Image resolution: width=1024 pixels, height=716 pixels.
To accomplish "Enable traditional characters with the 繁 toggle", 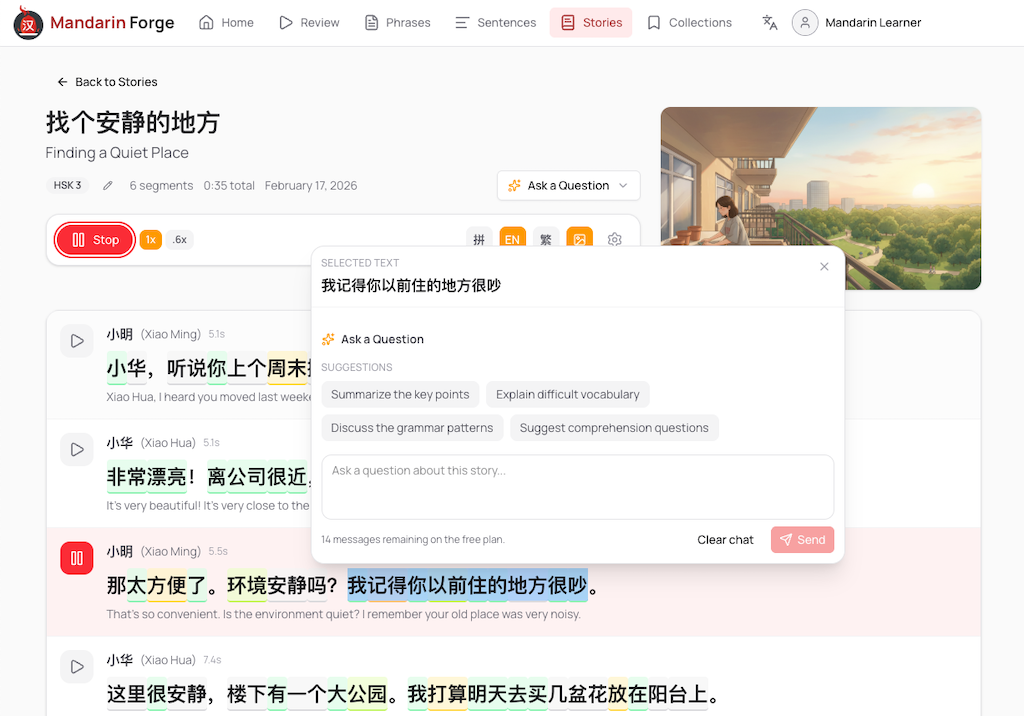I will (546, 239).
